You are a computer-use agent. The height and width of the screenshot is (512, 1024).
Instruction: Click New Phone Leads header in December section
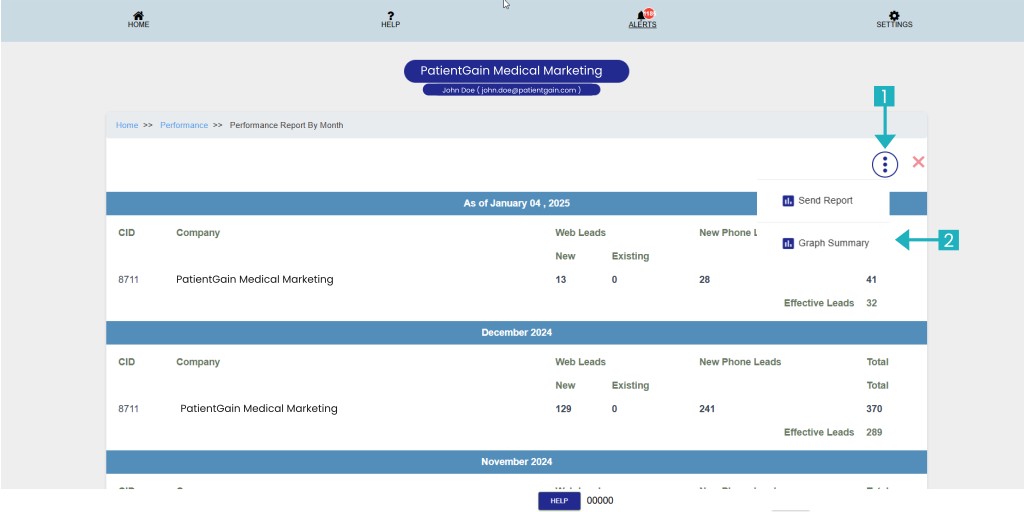pyautogui.click(x=740, y=362)
